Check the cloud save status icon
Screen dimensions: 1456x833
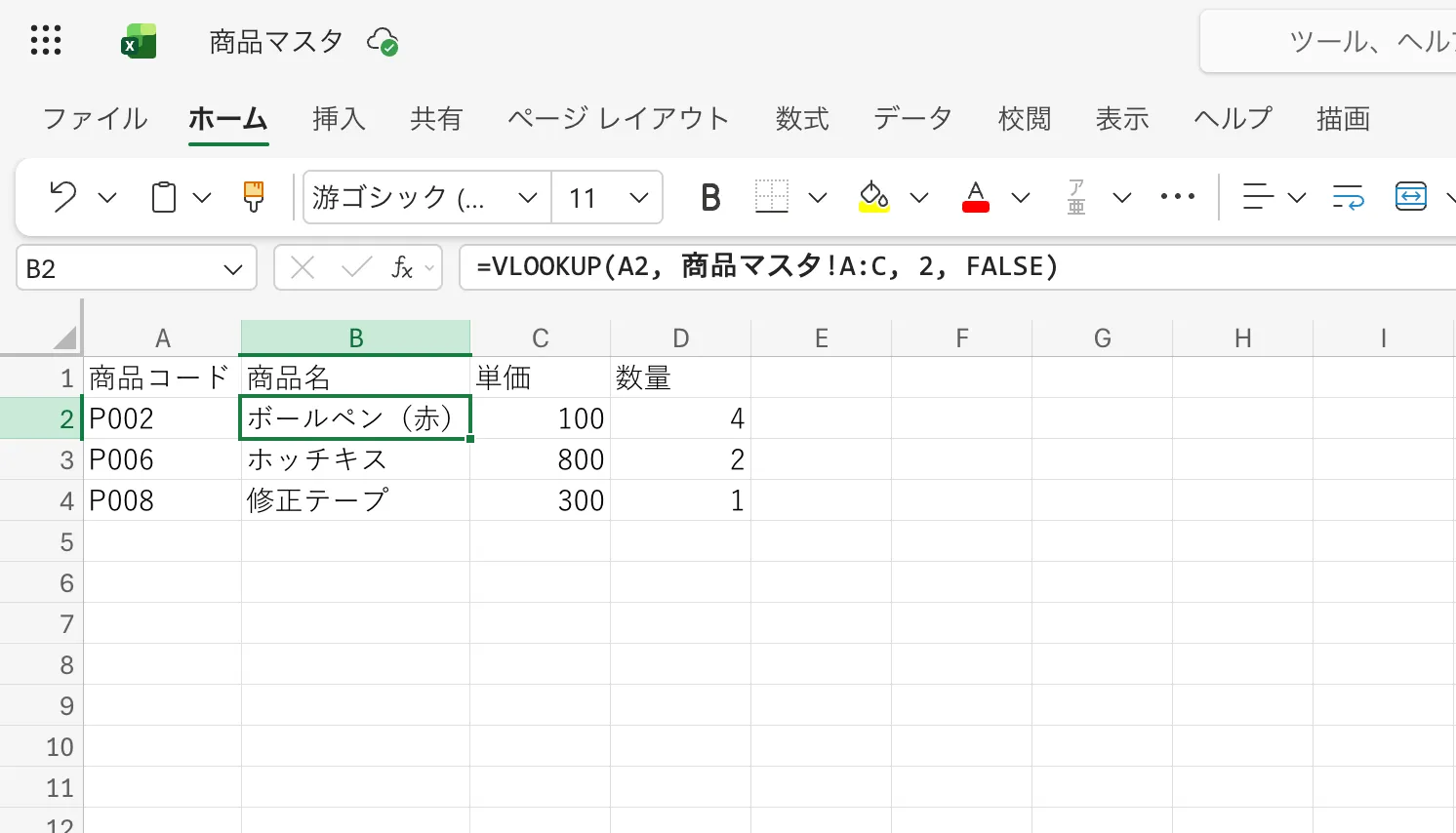[382, 42]
